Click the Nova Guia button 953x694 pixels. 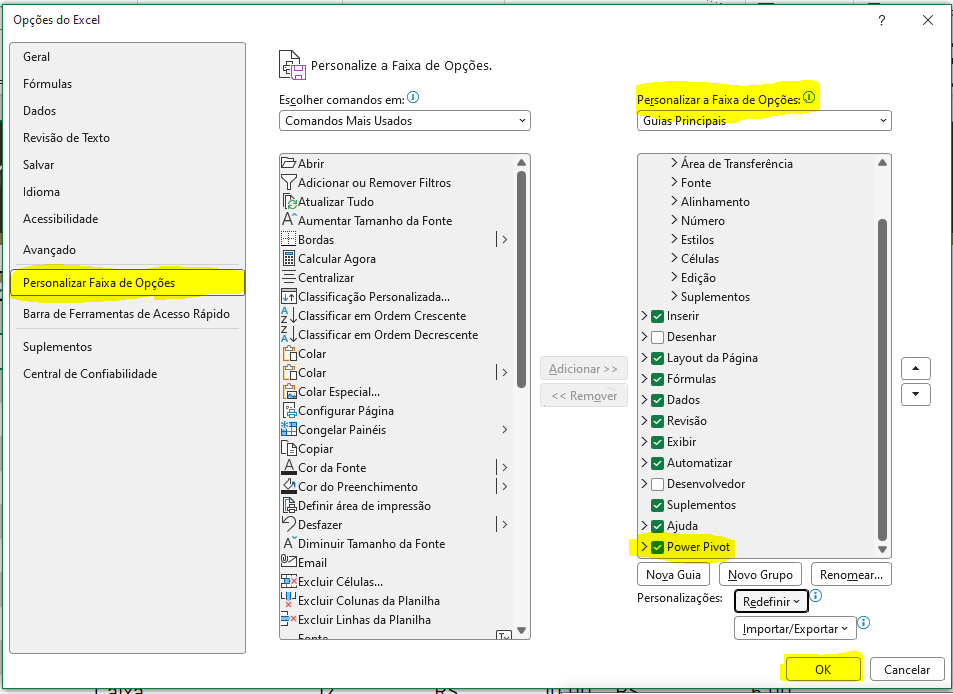(x=673, y=574)
